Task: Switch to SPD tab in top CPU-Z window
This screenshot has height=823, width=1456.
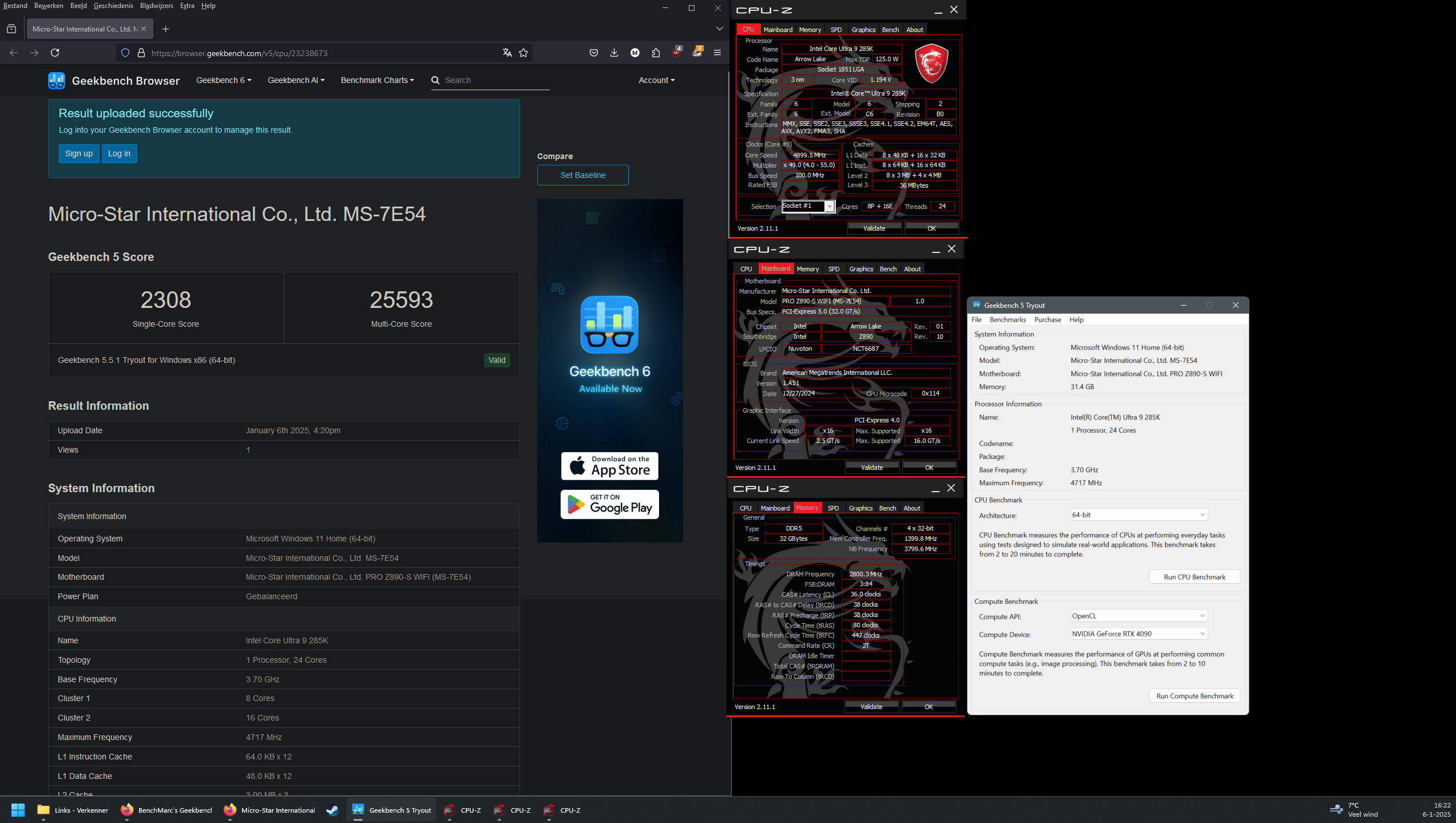Action: [x=836, y=30]
